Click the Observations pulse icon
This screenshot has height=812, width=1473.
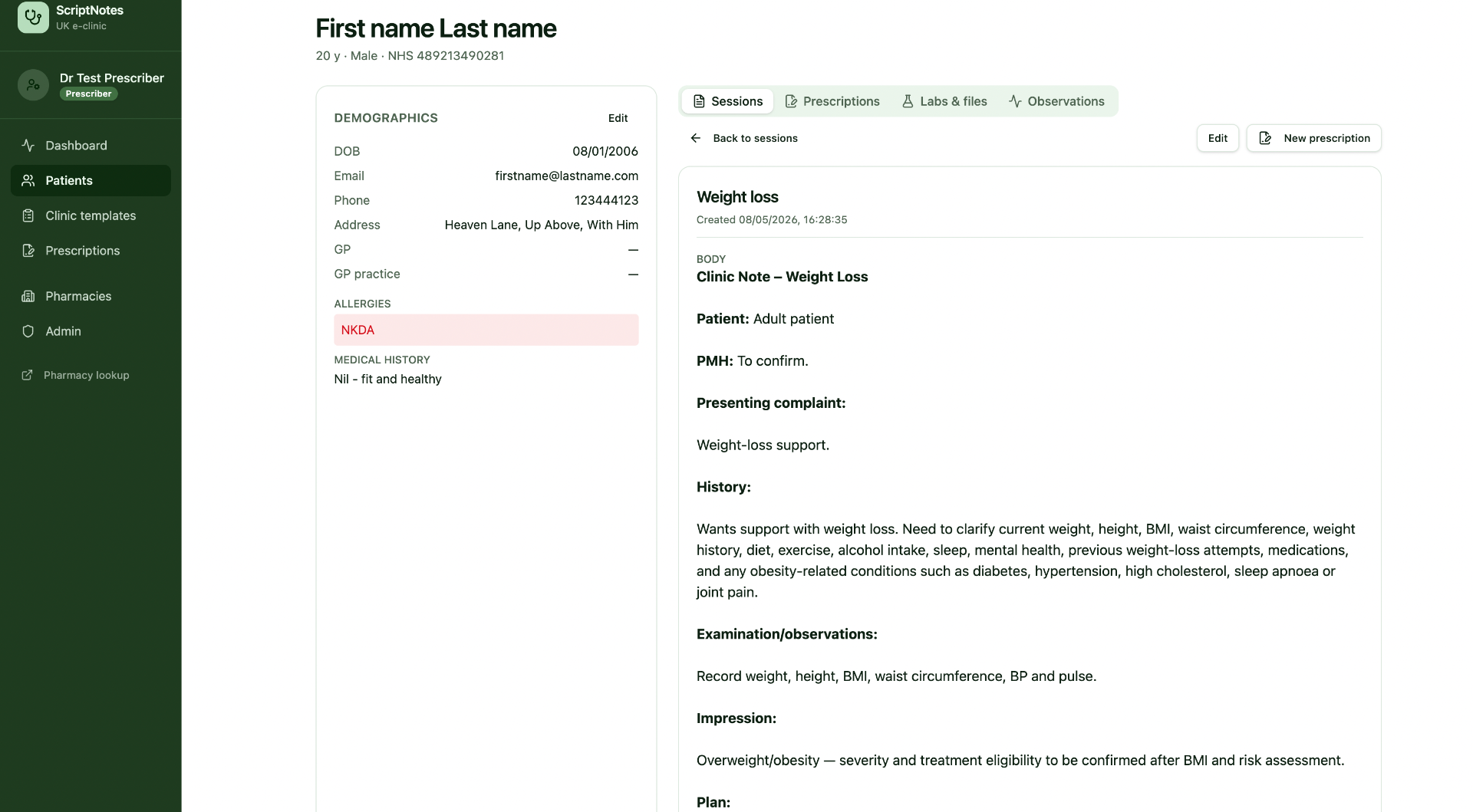point(1015,101)
